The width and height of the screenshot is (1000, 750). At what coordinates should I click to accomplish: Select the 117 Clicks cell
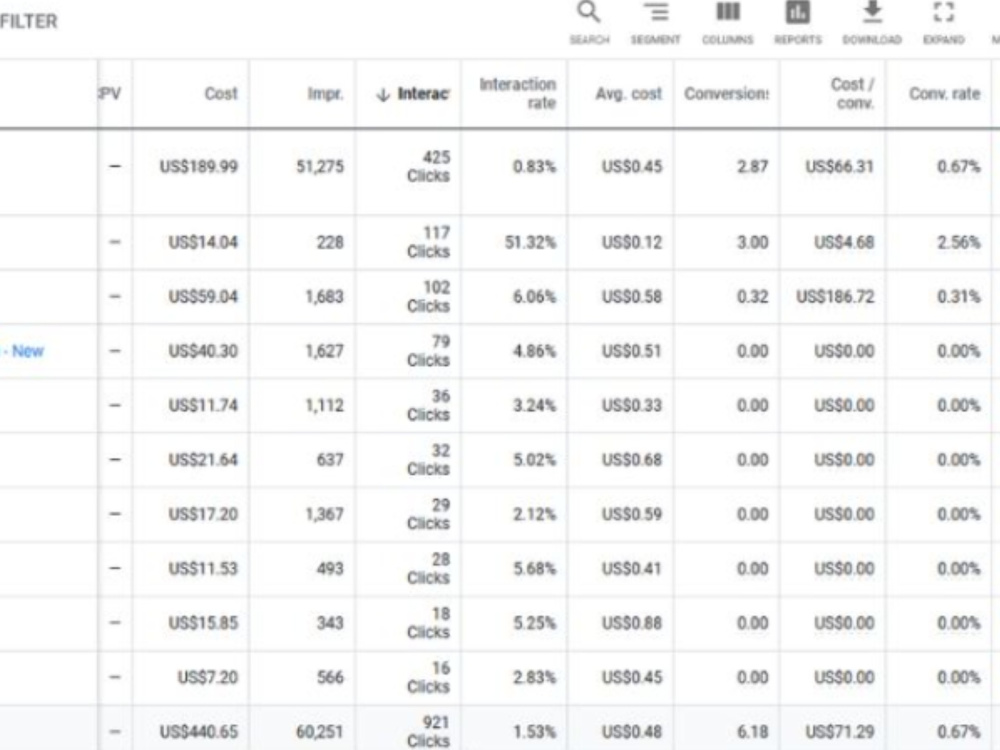coord(428,242)
